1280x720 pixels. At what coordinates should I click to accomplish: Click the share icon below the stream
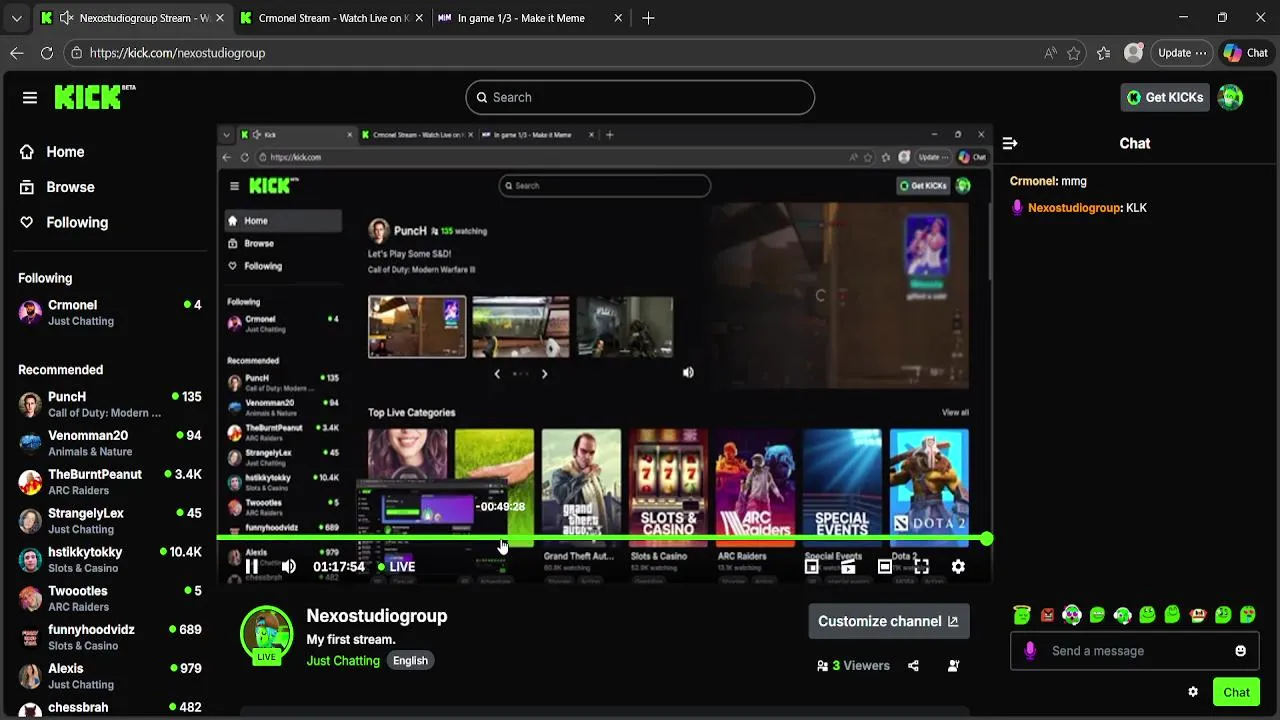click(913, 666)
